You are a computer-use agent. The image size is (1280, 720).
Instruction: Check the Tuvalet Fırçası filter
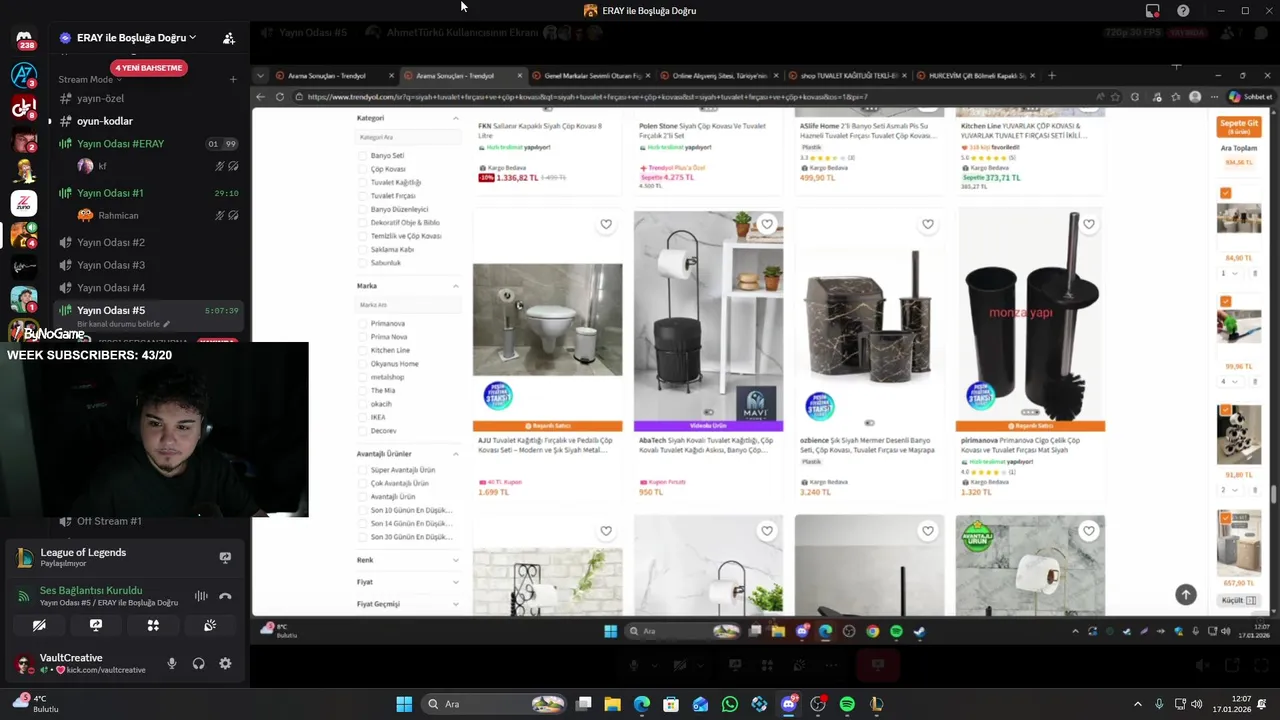tap(362, 196)
